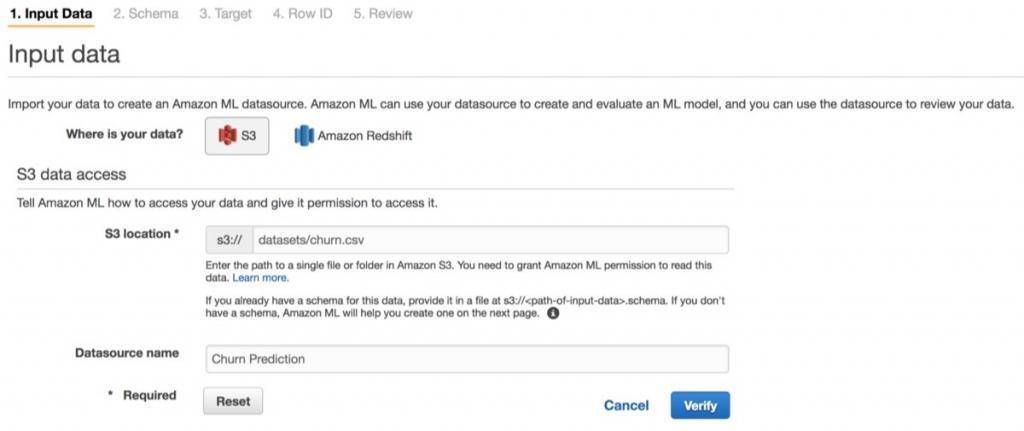Screen dimensions: 1024x431
Task: Click Cancel to abort datasource creation
Action: point(626,405)
